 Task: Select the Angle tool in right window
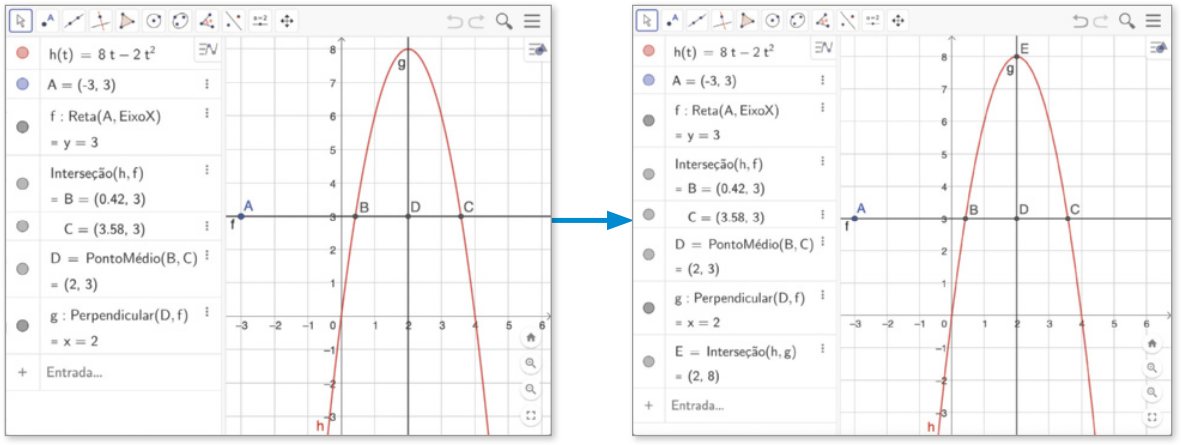click(823, 21)
